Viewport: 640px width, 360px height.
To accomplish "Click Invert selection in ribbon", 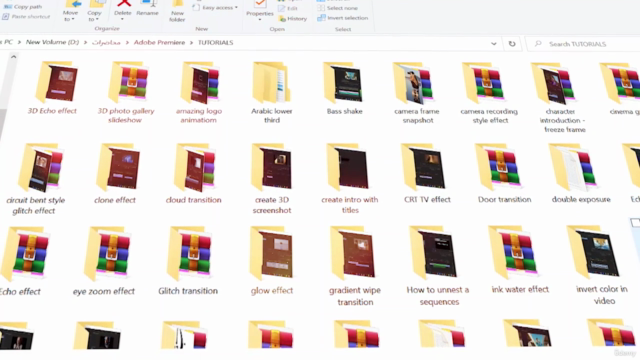I will pyautogui.click(x=343, y=18).
